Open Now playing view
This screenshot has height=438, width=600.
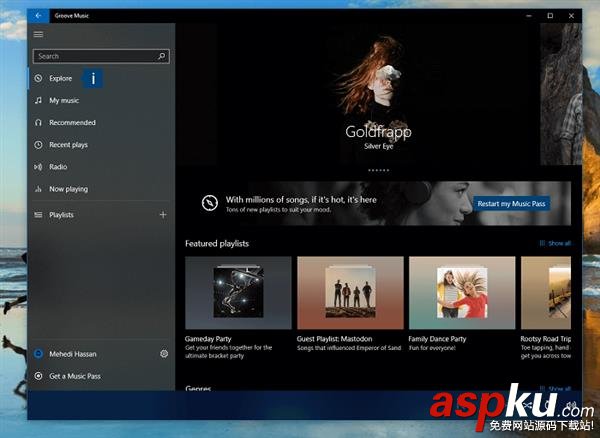(x=101, y=189)
